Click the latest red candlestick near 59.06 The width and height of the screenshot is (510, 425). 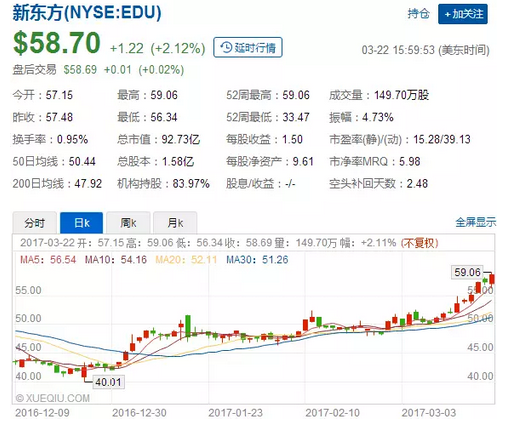click(492, 279)
